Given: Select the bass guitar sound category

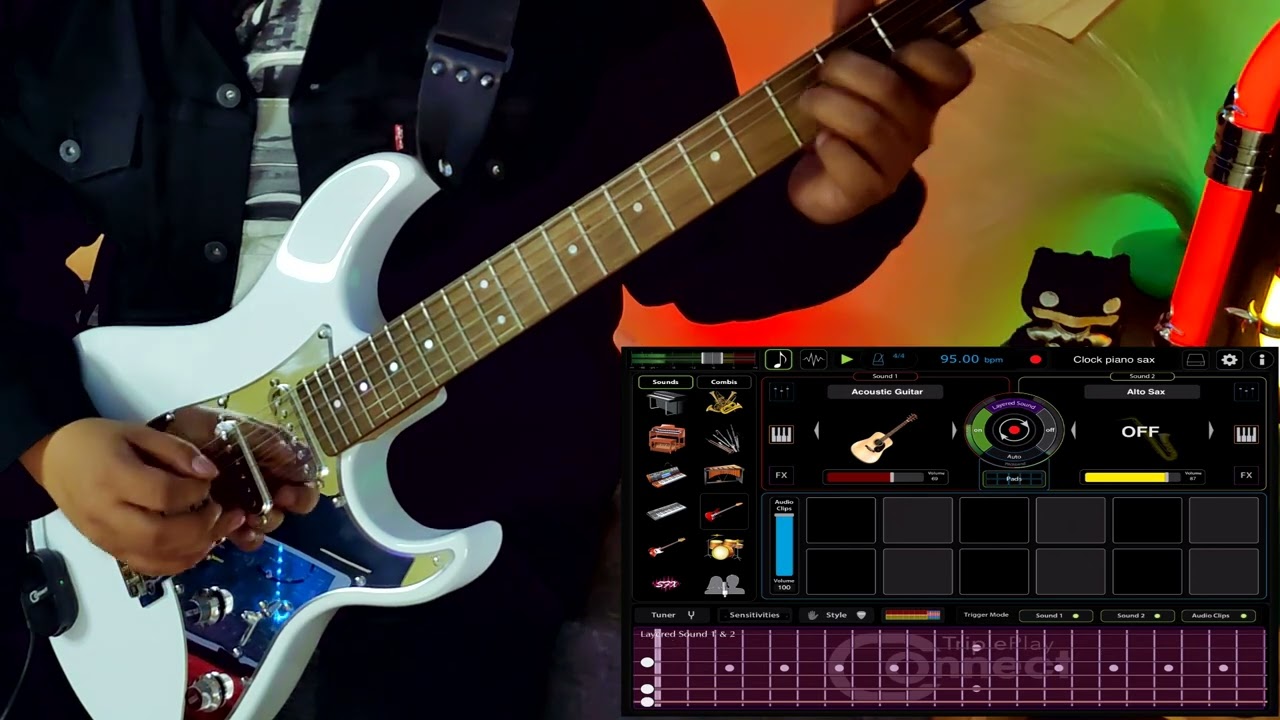Looking at the screenshot, I should pyautogui.click(x=666, y=548).
